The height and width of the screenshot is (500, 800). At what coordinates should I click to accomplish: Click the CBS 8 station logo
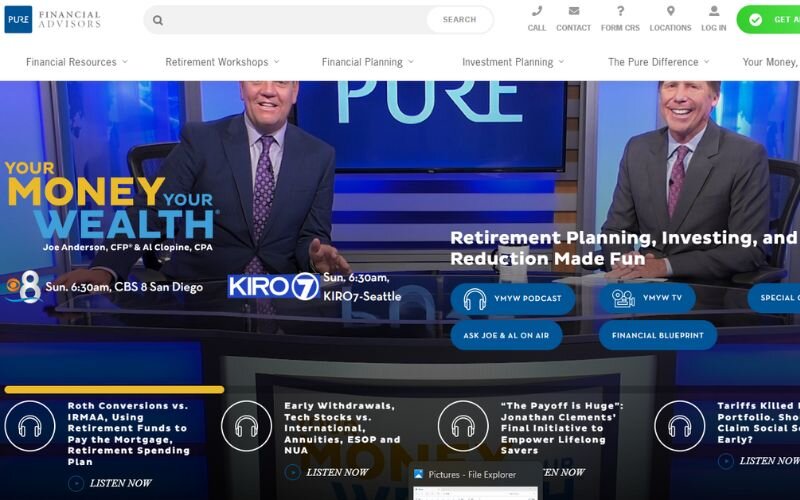23,287
